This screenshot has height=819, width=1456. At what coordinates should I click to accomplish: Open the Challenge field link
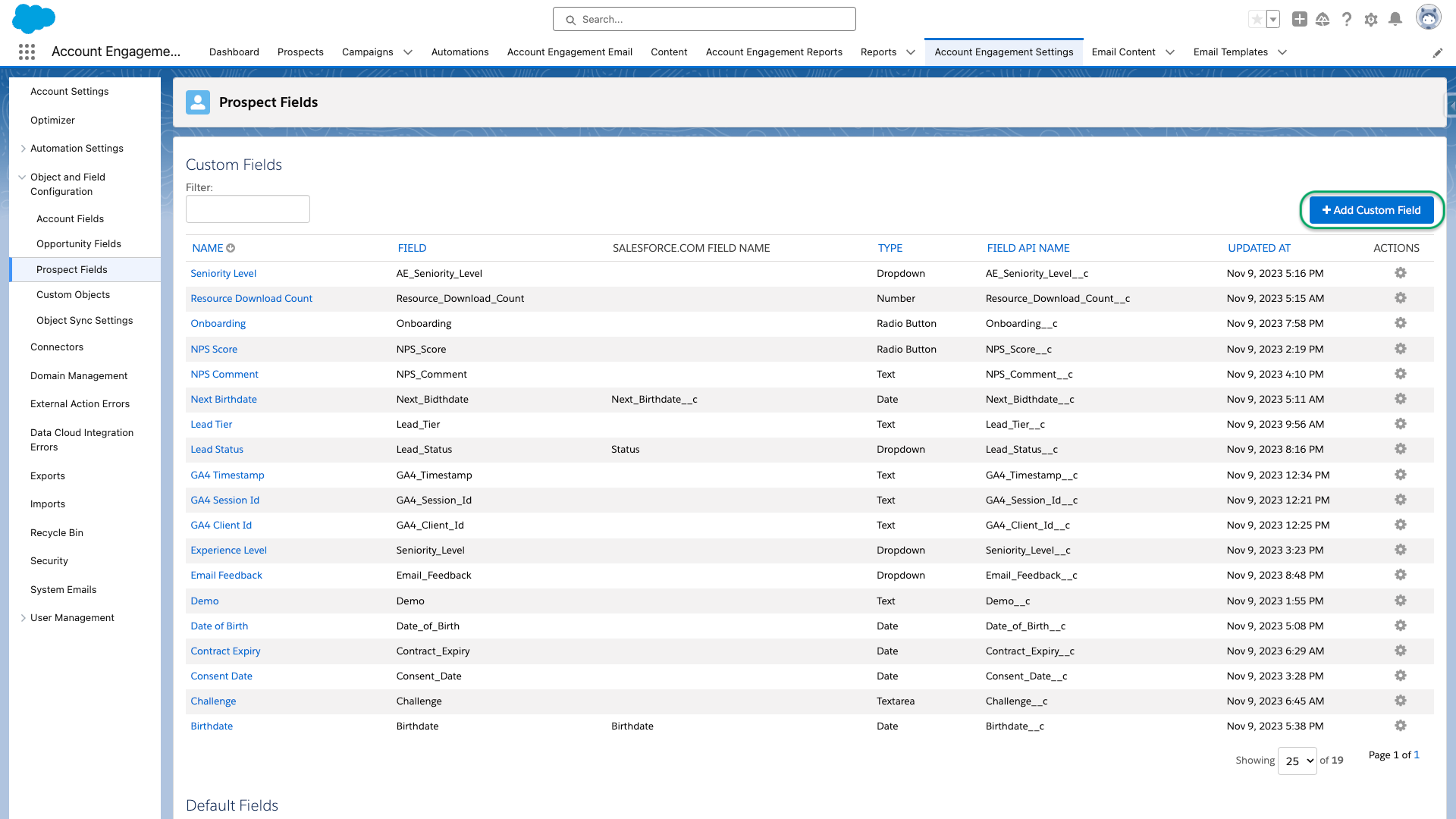[213, 701]
